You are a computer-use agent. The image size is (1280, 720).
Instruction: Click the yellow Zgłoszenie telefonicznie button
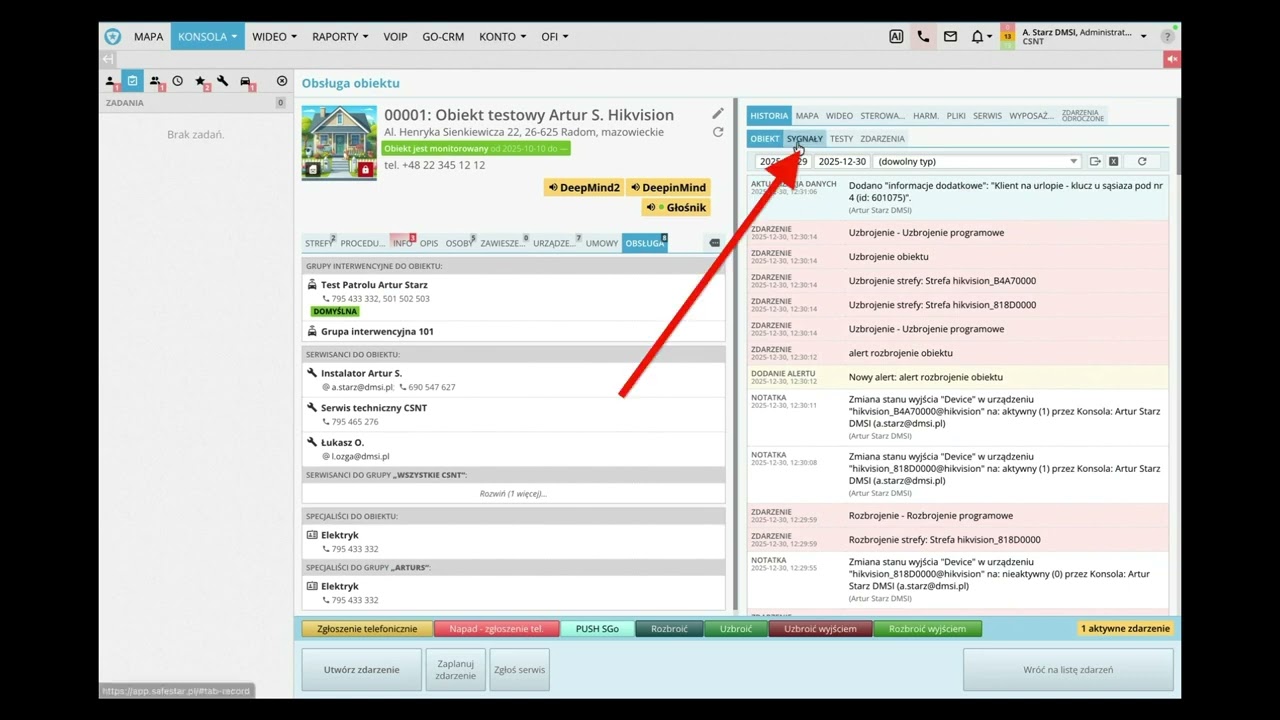point(367,629)
